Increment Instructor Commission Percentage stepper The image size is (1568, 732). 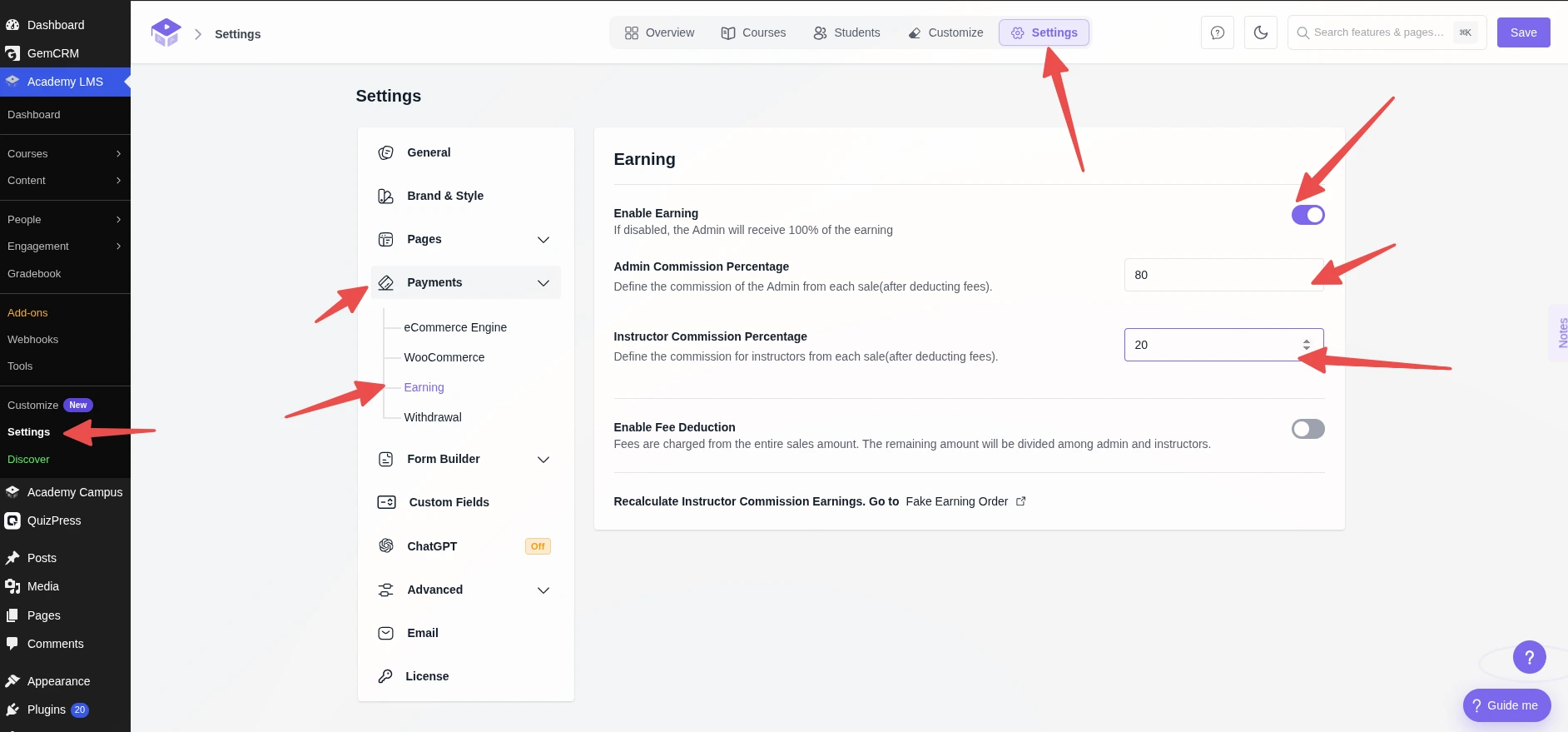click(x=1307, y=341)
